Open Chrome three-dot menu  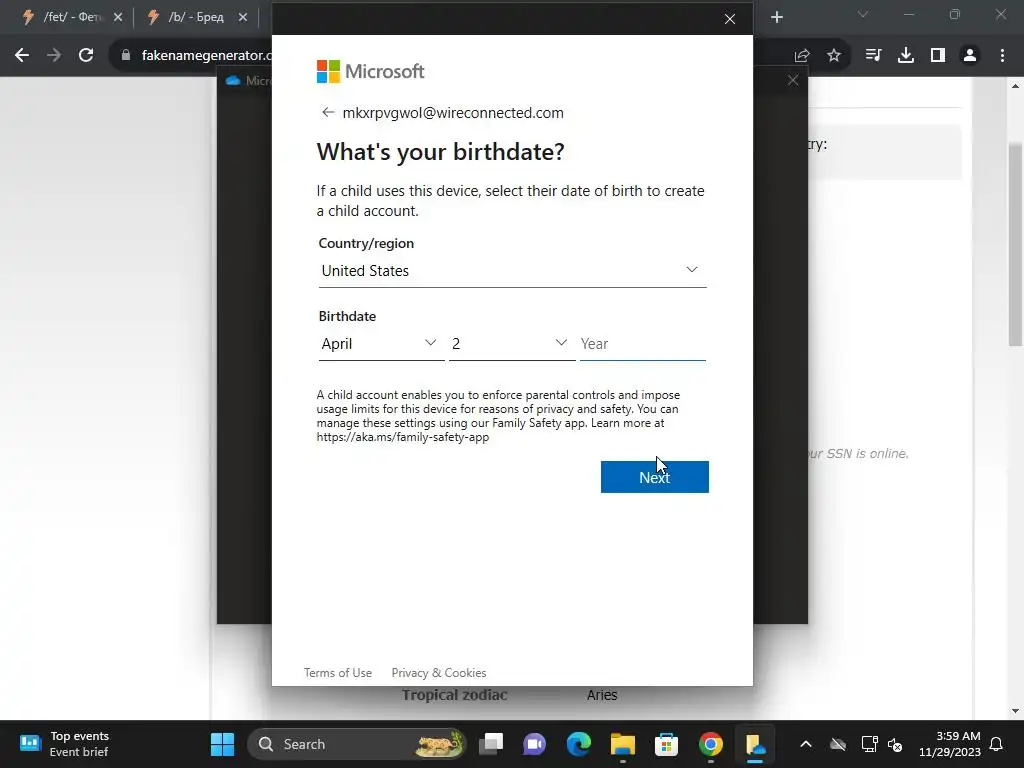coord(1002,55)
